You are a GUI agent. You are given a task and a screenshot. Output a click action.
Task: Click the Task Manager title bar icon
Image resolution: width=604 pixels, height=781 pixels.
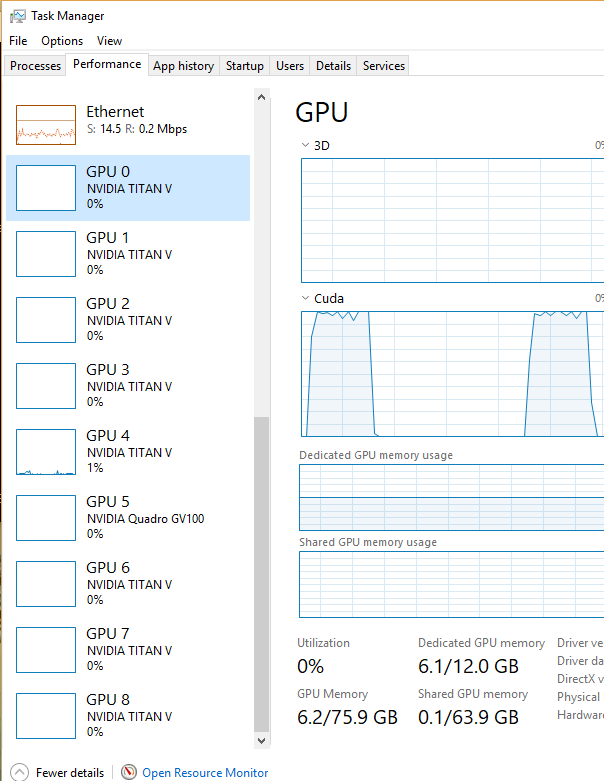[x=18, y=16]
